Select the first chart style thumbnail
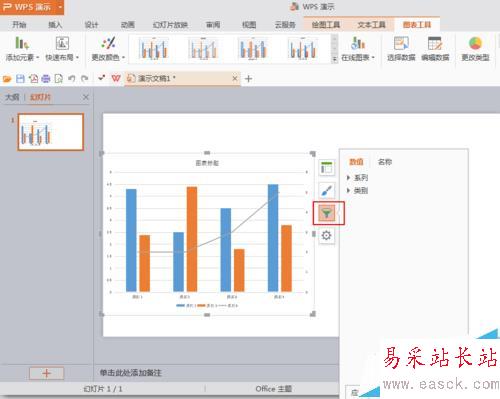500x399 pixels. point(154,49)
